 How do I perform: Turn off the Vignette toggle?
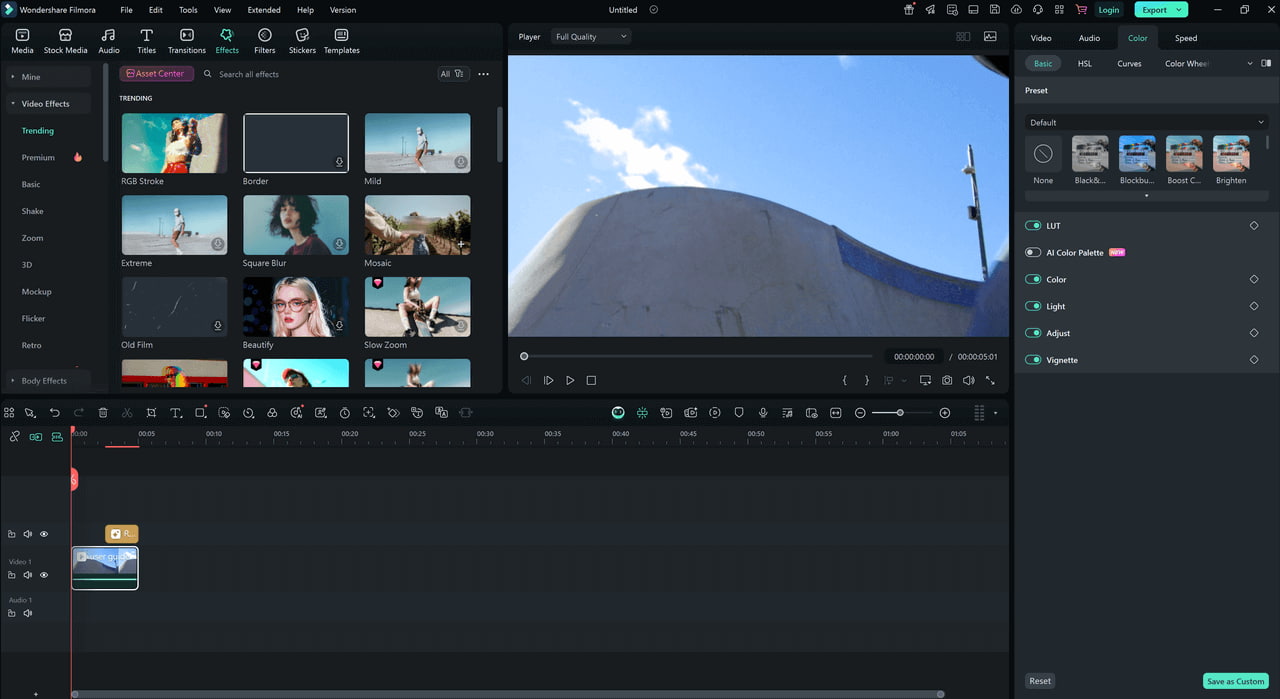click(1033, 360)
